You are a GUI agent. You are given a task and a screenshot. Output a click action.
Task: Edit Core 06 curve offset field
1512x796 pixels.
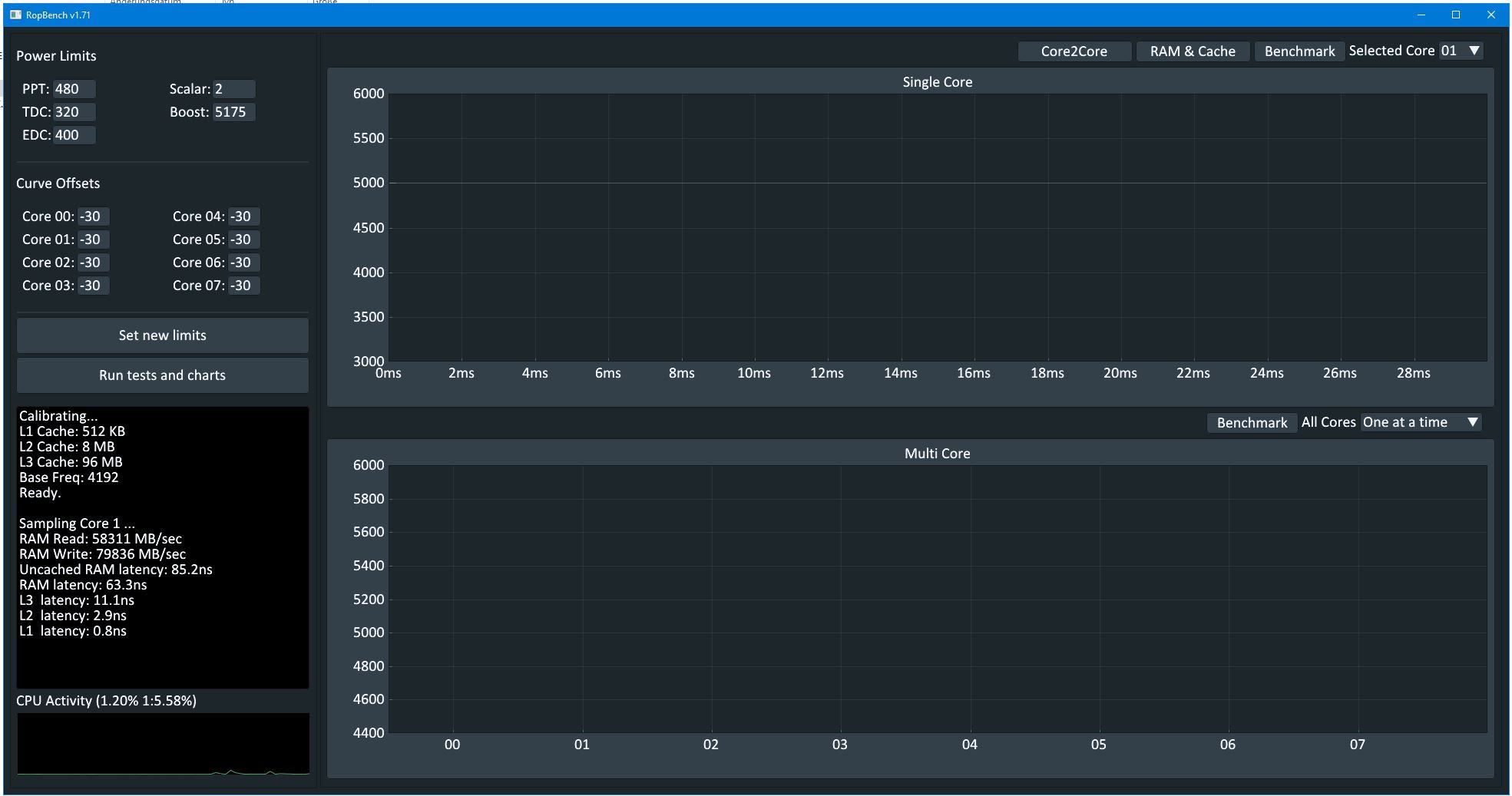click(x=244, y=263)
